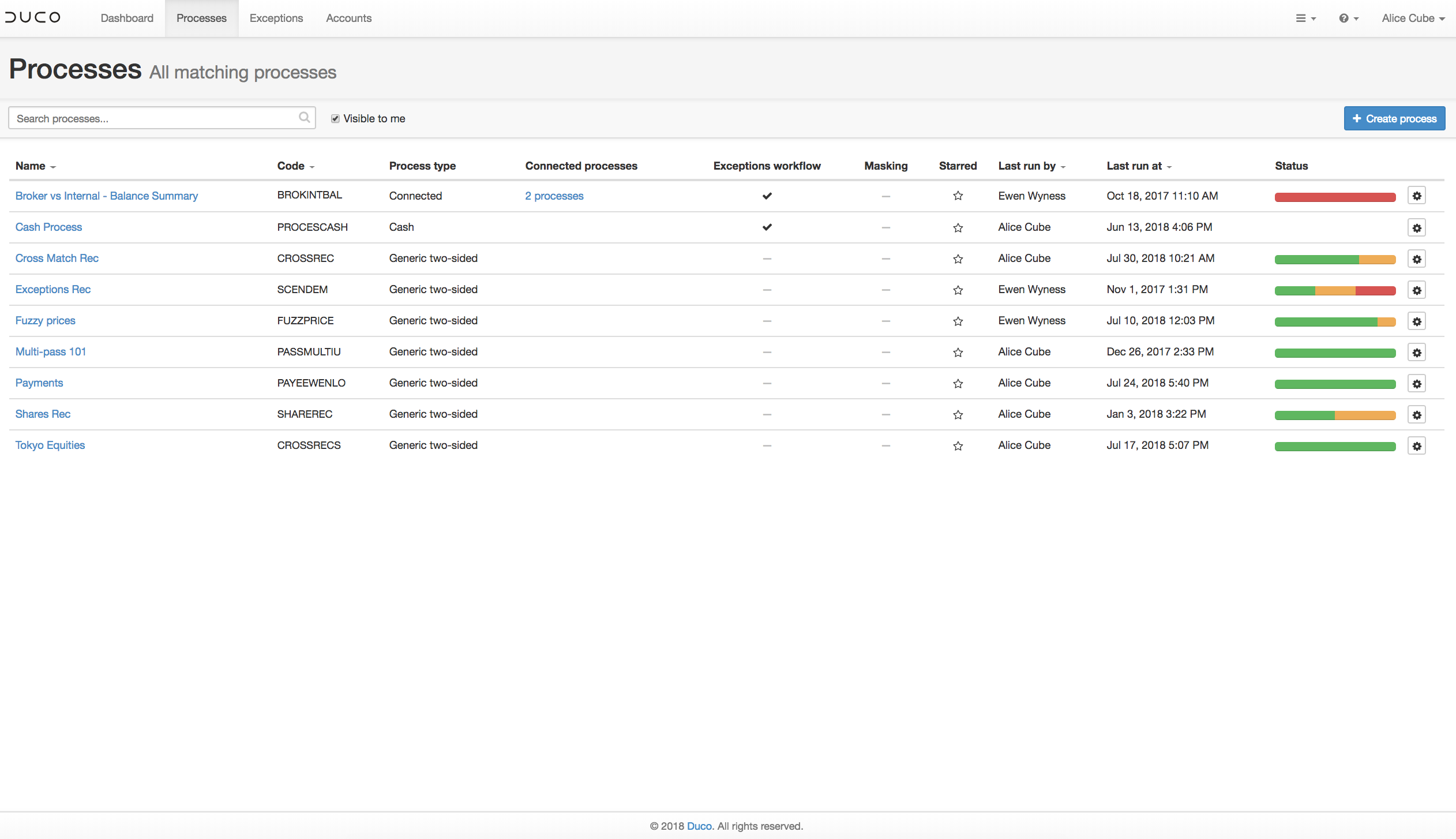Click the DUCO logo
This screenshot has height=839, width=1456.
click(x=33, y=17)
